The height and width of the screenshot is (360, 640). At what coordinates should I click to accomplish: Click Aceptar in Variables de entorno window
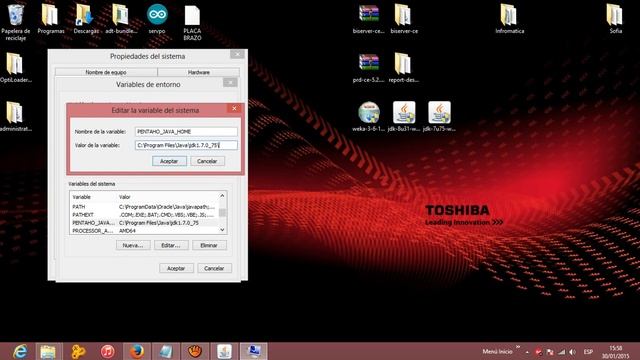(176, 268)
